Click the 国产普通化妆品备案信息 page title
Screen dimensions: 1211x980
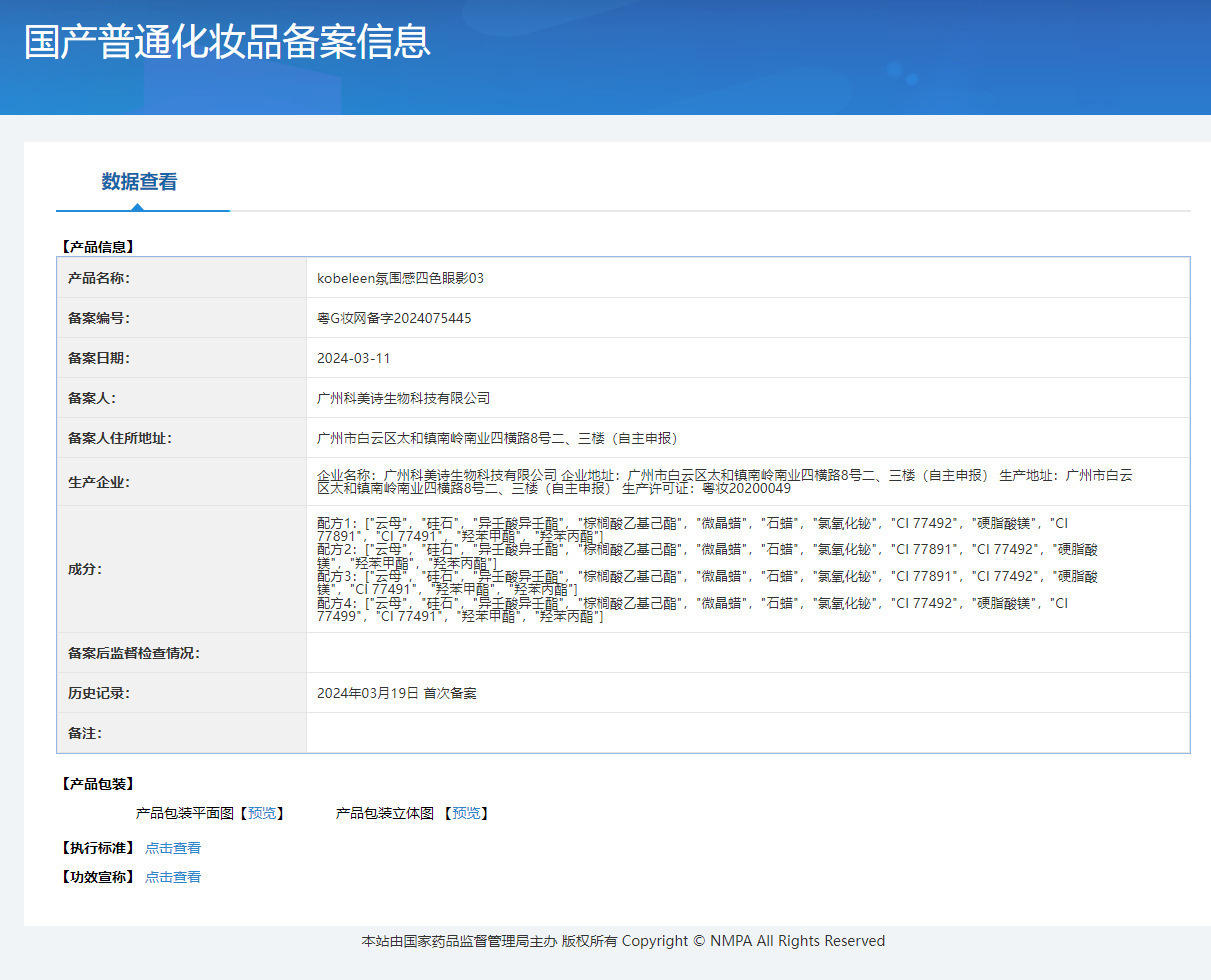tap(228, 41)
